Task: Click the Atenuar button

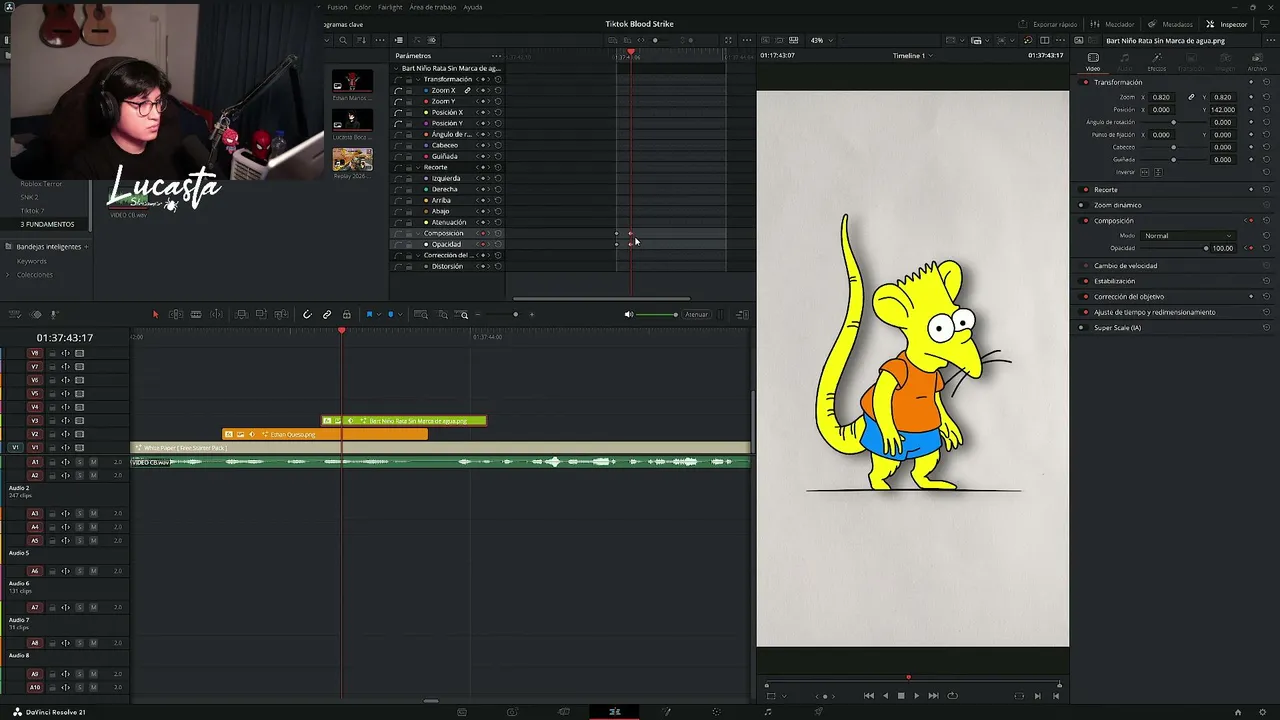Action: tap(696, 315)
